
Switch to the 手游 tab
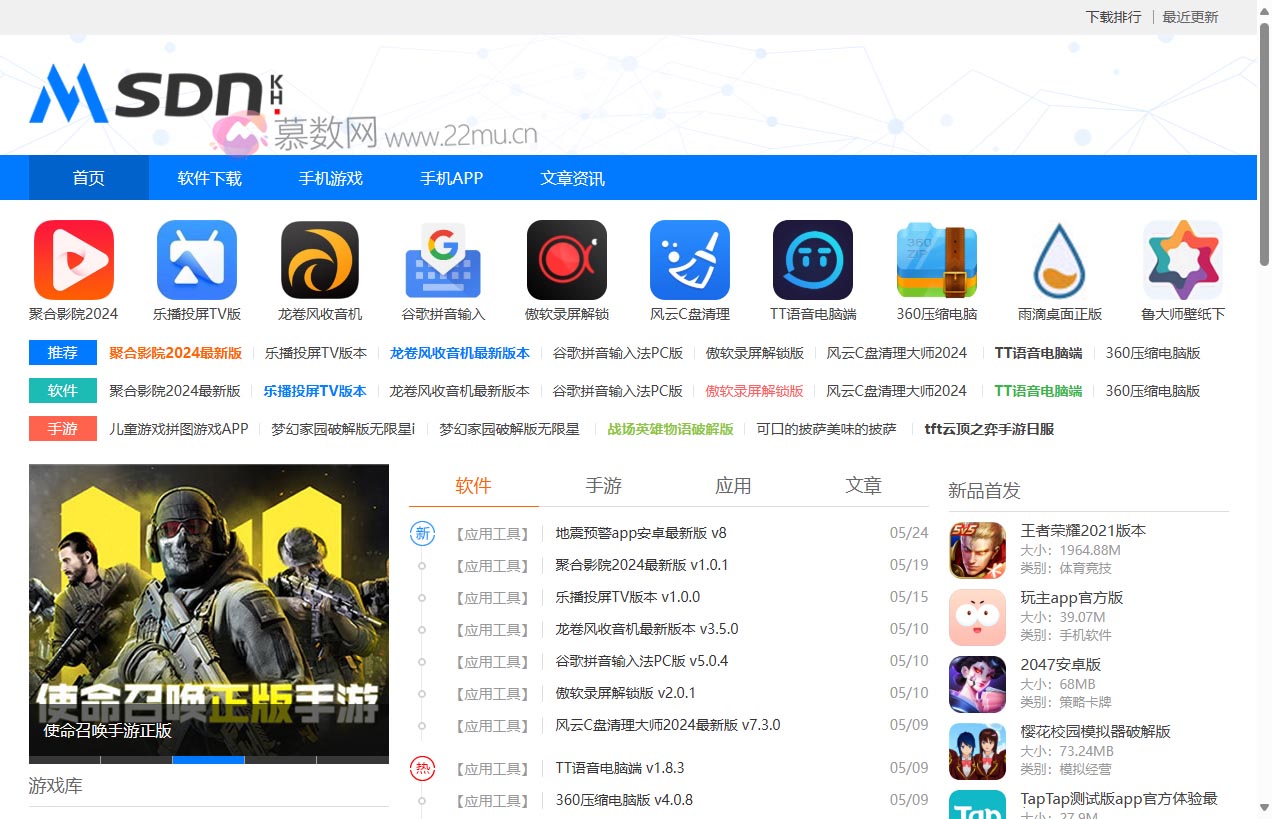click(x=602, y=485)
